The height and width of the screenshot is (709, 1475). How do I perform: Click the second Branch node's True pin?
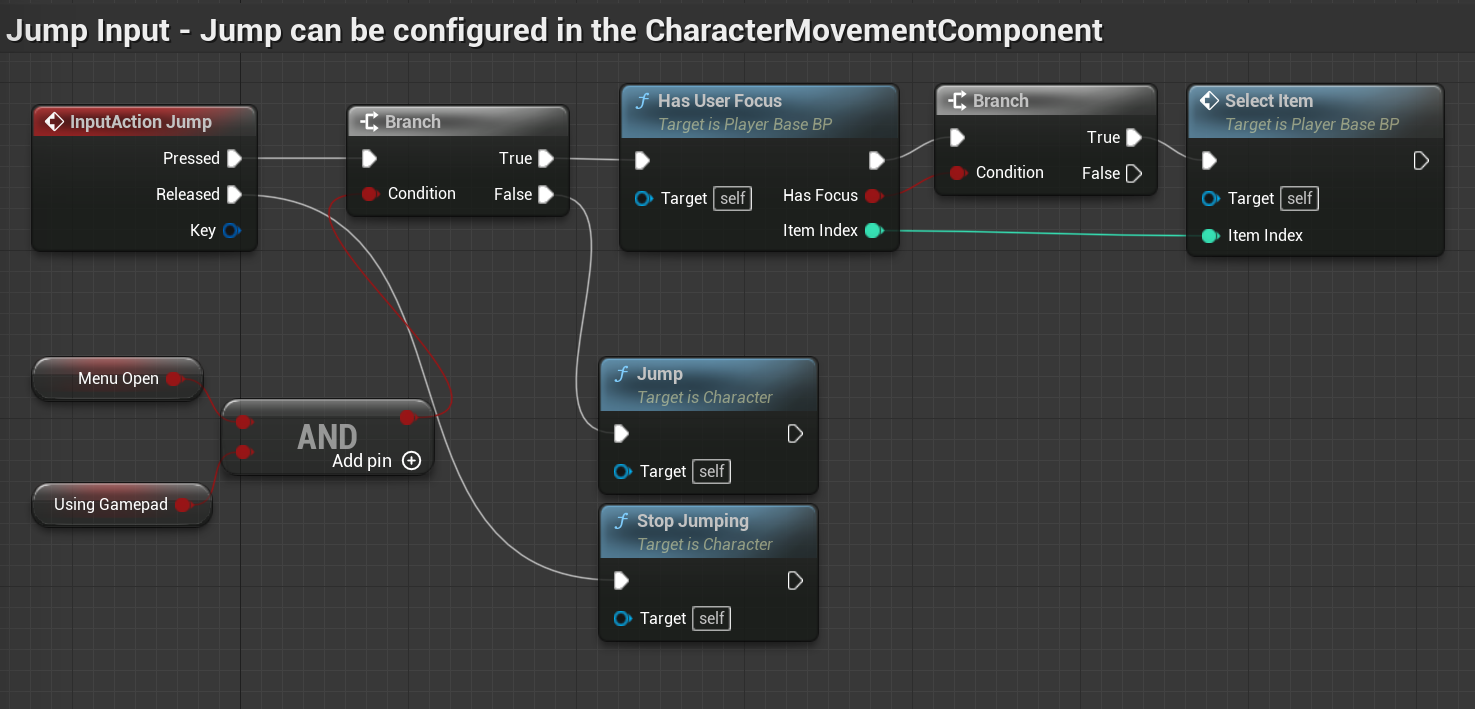1133,137
